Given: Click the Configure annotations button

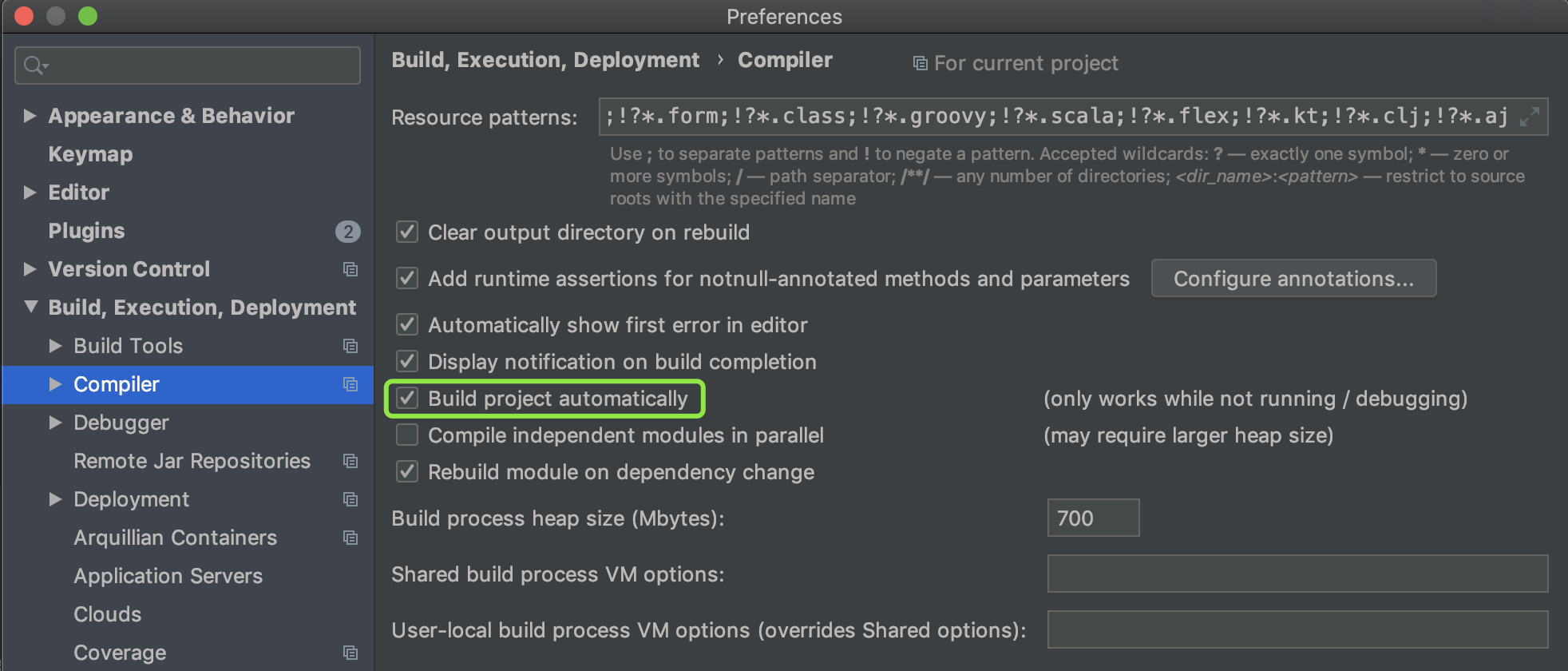Looking at the screenshot, I should pyautogui.click(x=1293, y=279).
